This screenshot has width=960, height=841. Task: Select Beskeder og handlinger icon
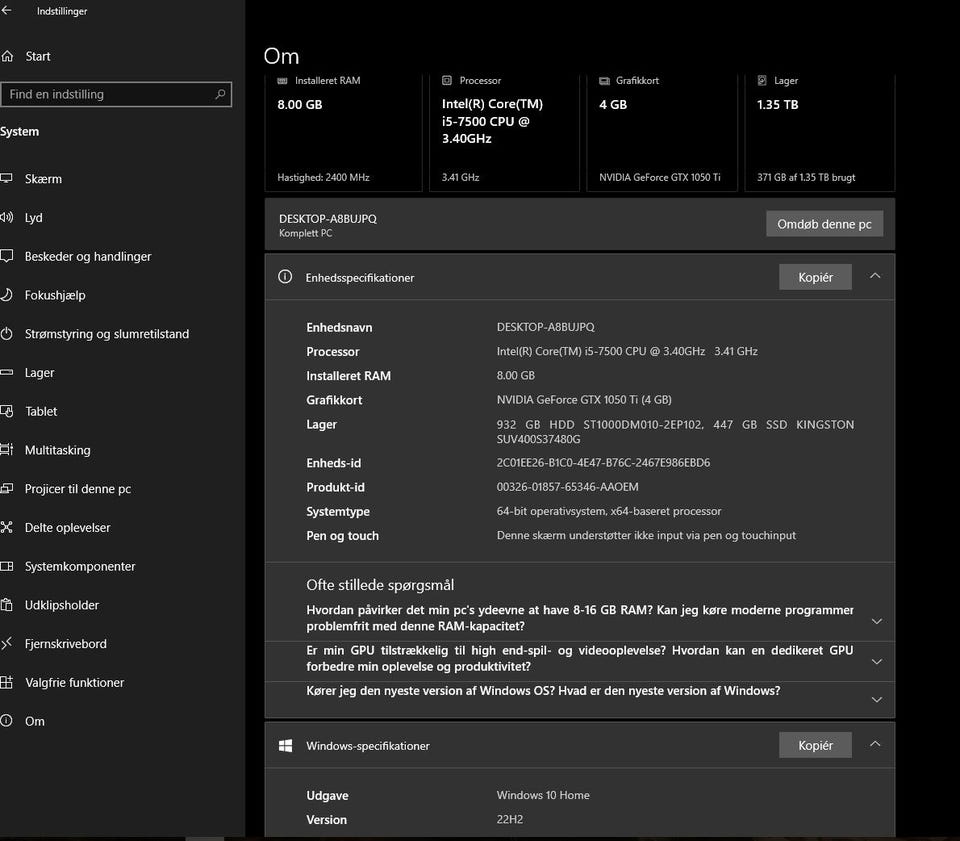click(x=7, y=256)
